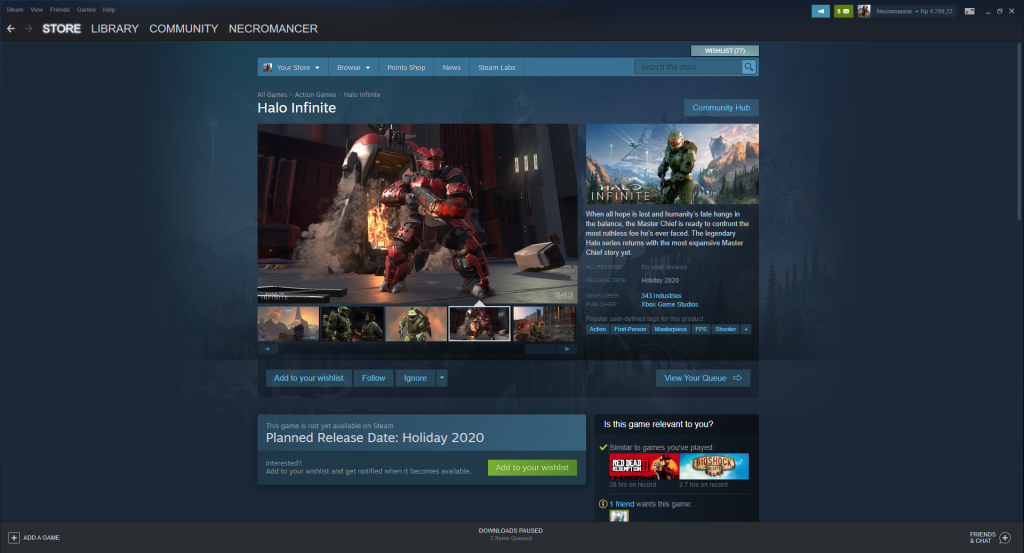Expand more tags with the plus button
The height and width of the screenshot is (553, 1024).
coord(746,329)
